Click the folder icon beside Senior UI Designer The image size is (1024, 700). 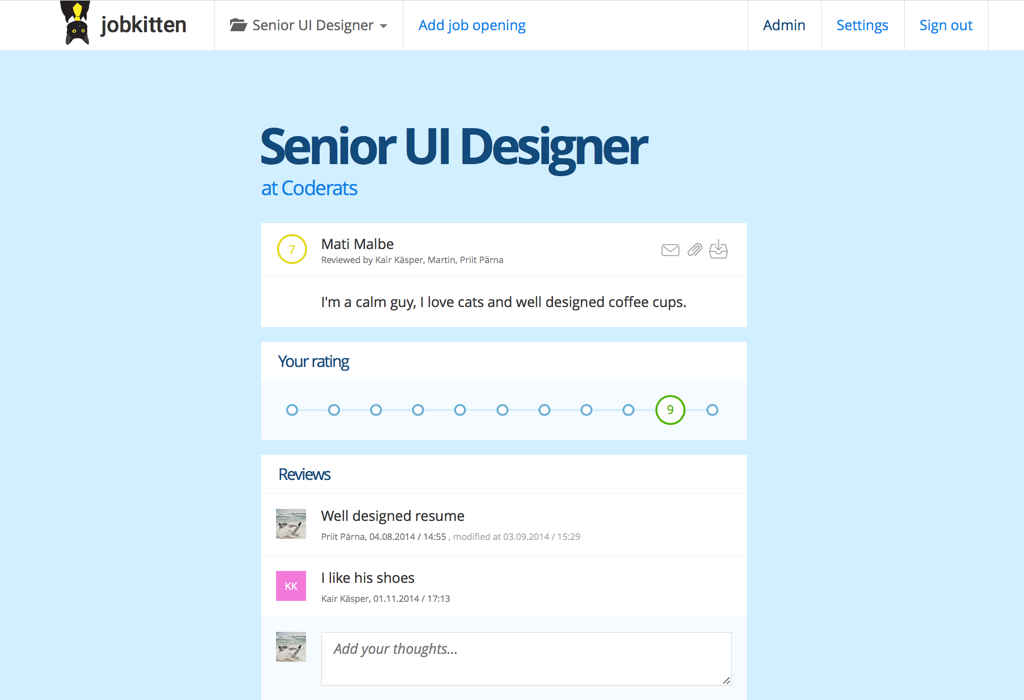click(238, 25)
